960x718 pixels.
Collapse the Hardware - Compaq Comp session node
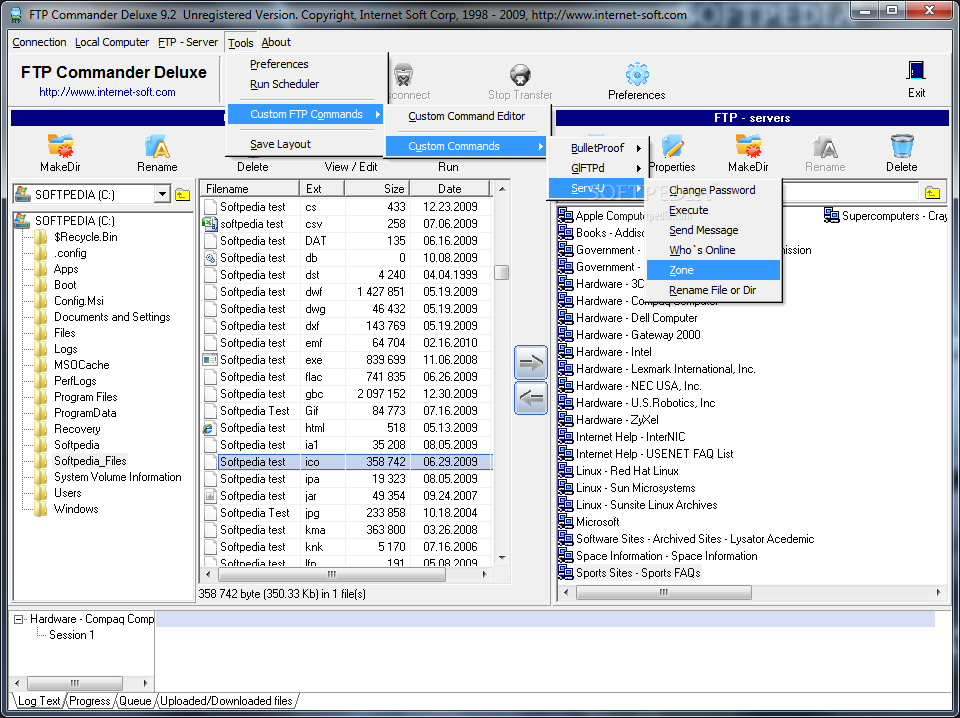(18, 619)
